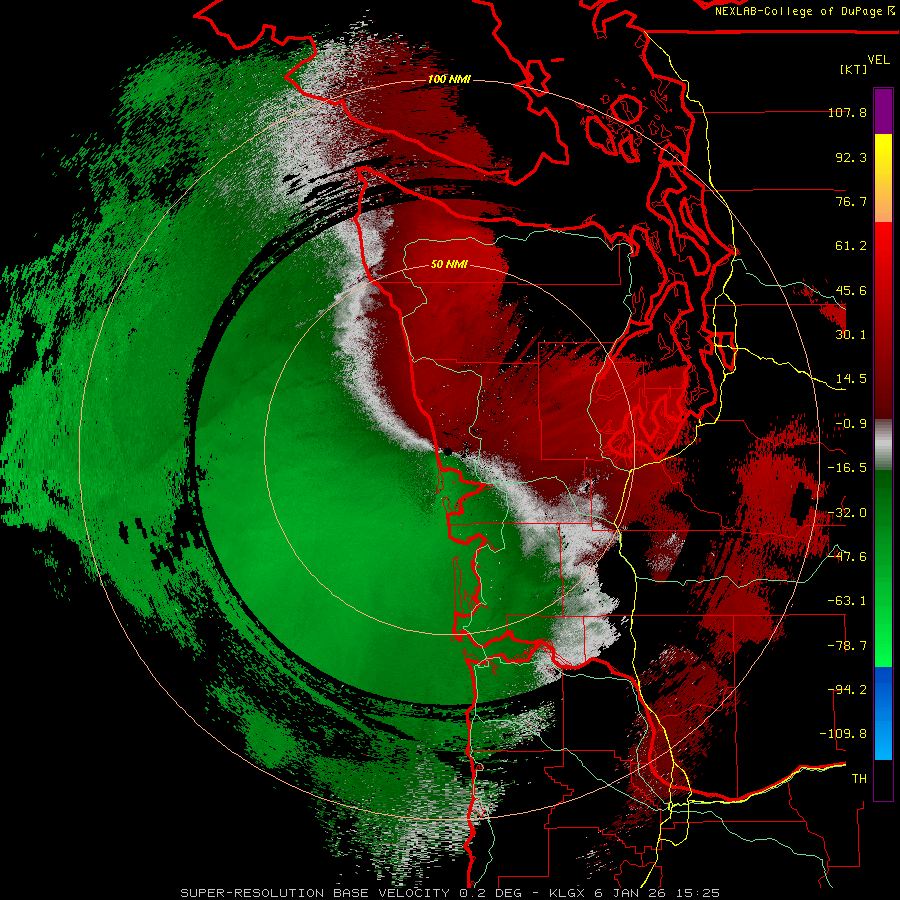The width and height of the screenshot is (900, 900).
Task: Click the black radar site dot at KLGX
Action: [x=448, y=452]
